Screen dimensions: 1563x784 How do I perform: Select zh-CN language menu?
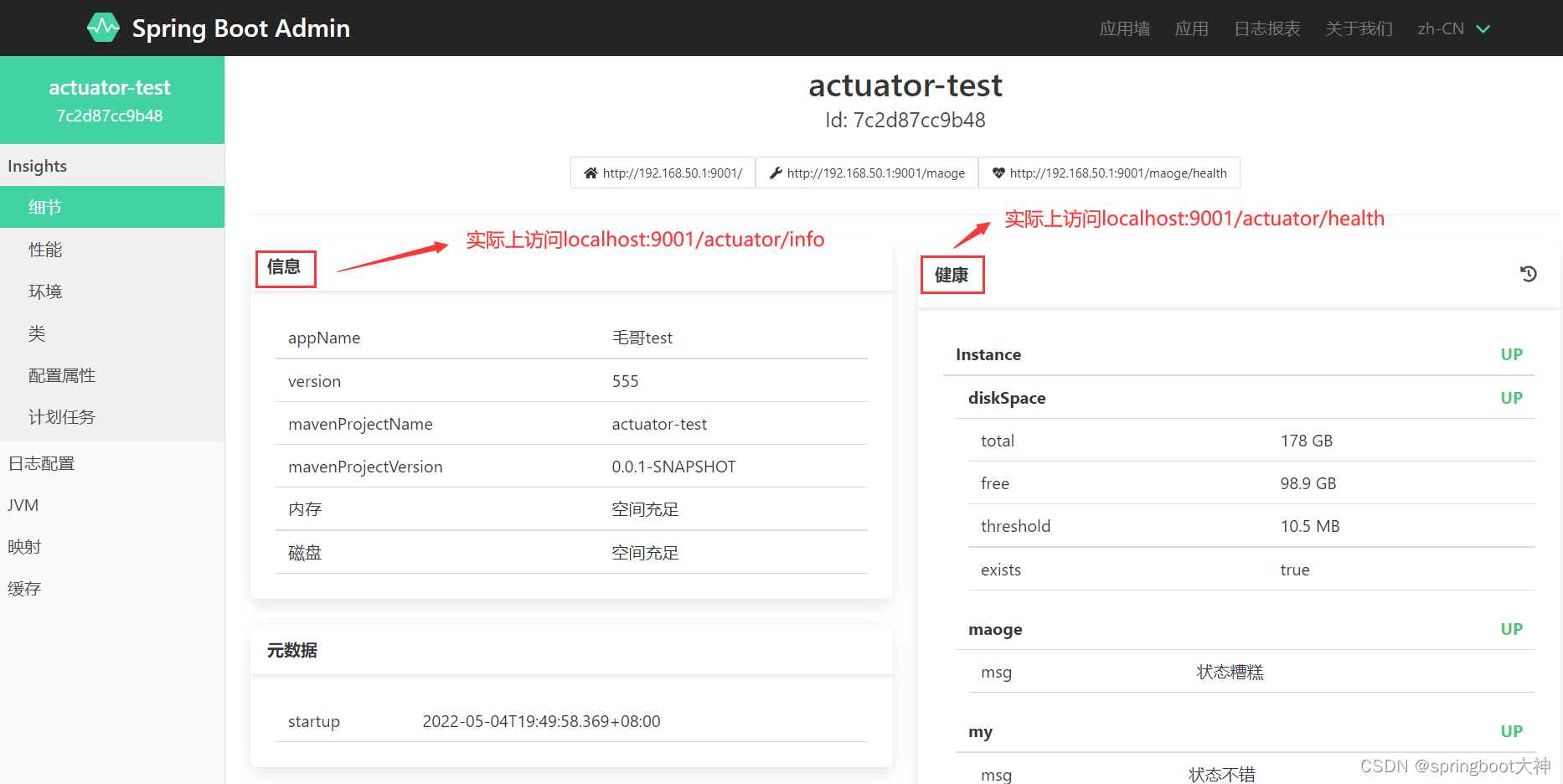click(1453, 28)
